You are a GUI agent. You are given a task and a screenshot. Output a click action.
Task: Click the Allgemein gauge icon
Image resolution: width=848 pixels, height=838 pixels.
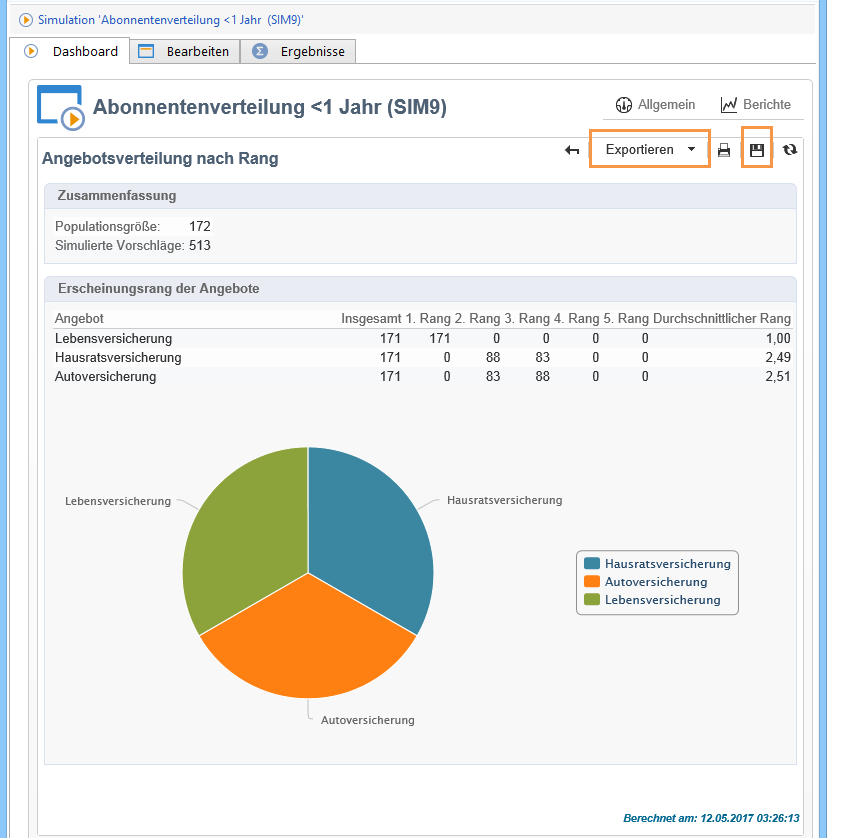(624, 105)
